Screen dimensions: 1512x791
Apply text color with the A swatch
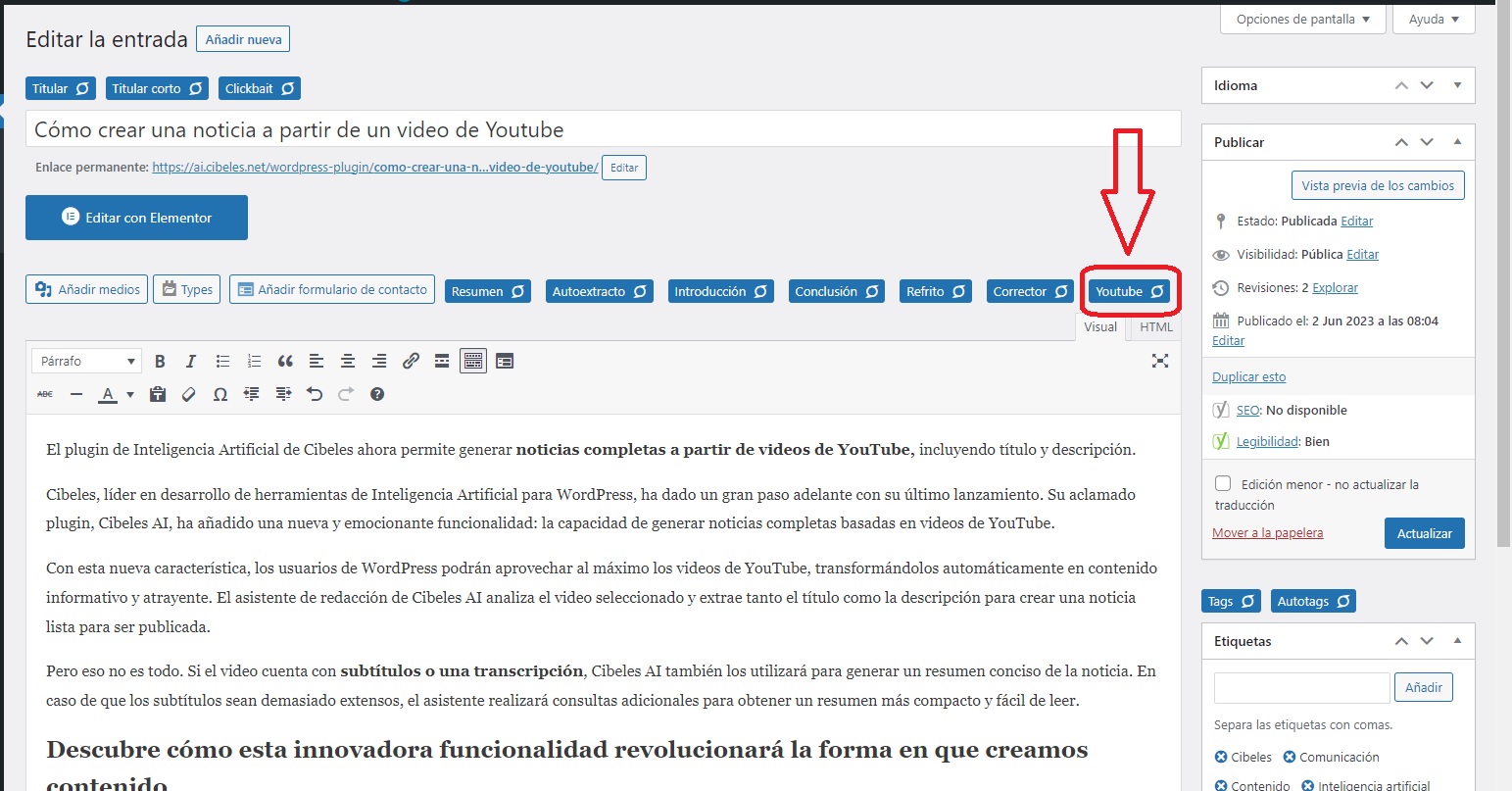click(x=107, y=394)
